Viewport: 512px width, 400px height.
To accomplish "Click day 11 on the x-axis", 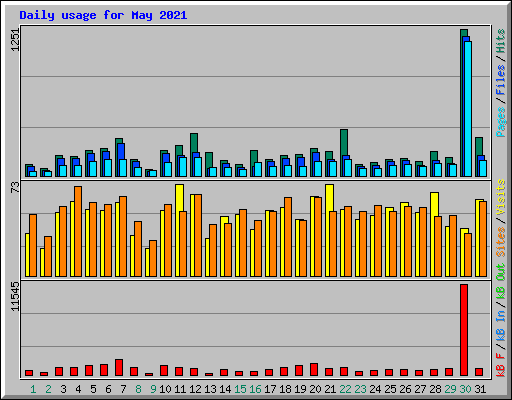I will tap(180, 389).
